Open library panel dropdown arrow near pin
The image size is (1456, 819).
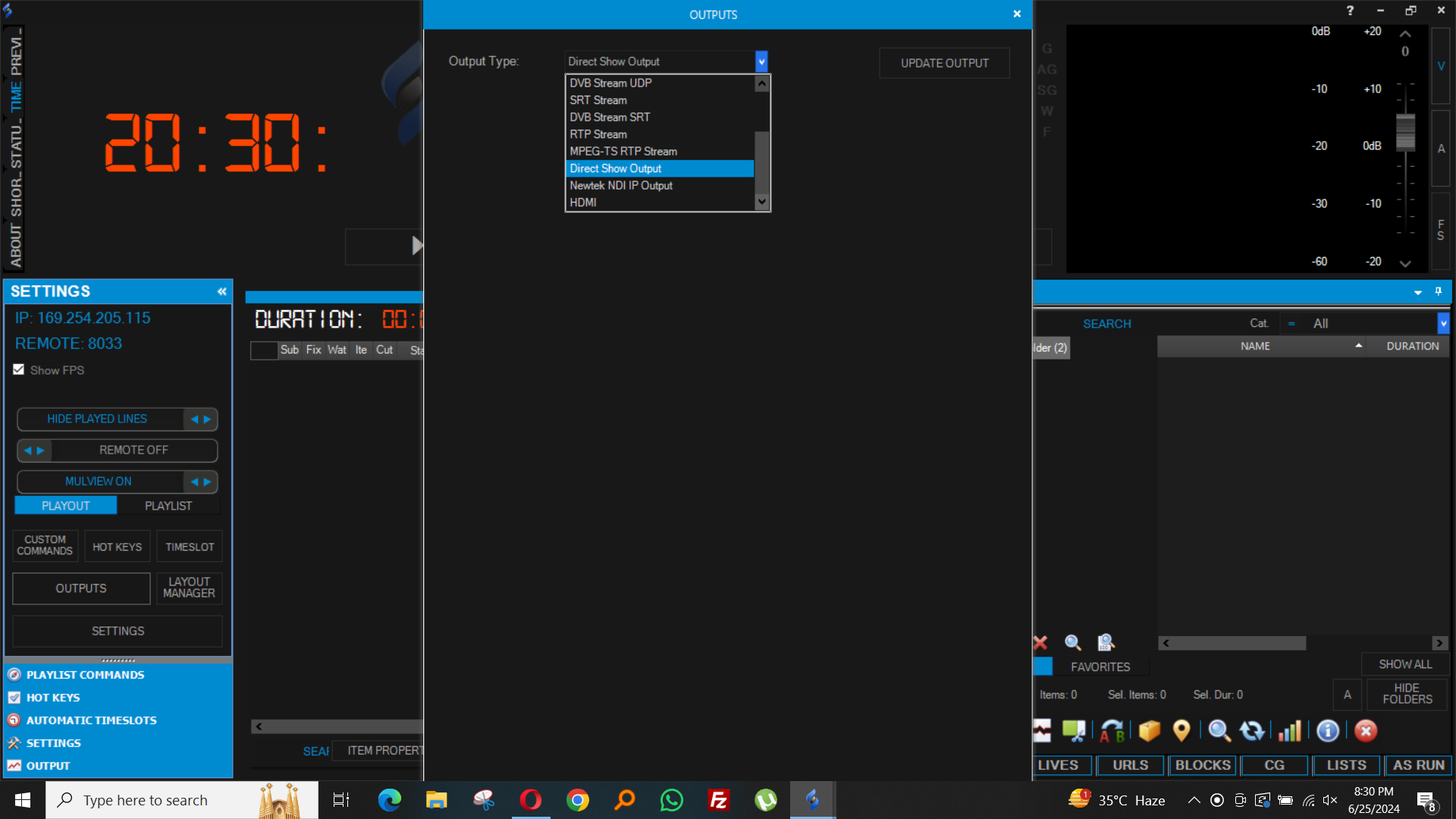(x=1418, y=293)
